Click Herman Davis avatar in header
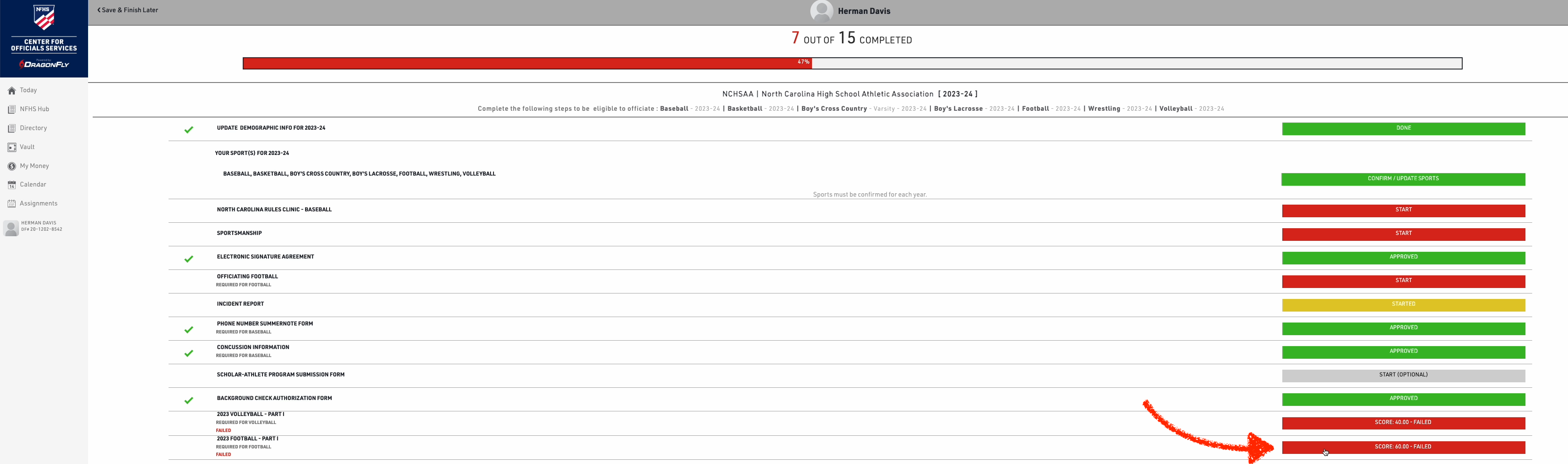 pyautogui.click(x=821, y=11)
